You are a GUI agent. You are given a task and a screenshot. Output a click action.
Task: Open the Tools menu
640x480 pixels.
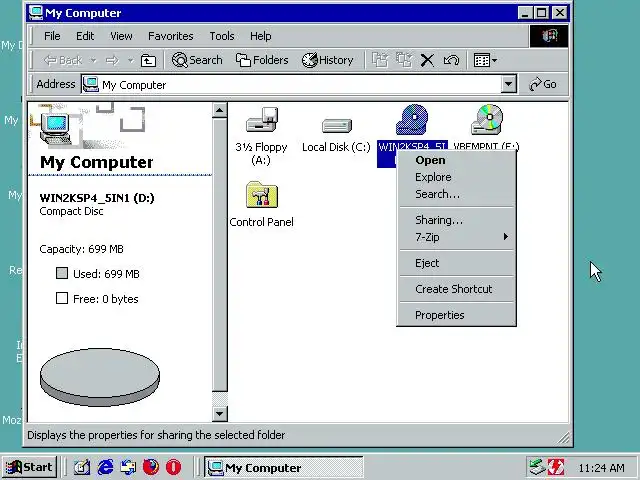[x=222, y=36]
